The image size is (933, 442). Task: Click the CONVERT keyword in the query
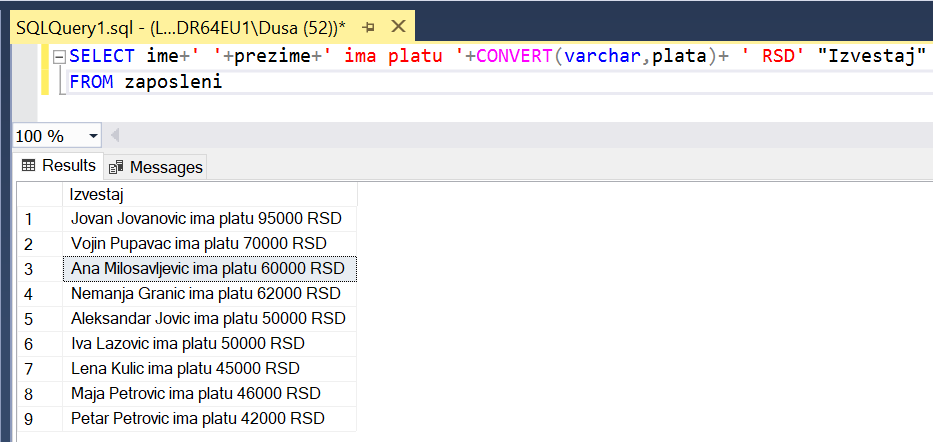(x=515, y=56)
